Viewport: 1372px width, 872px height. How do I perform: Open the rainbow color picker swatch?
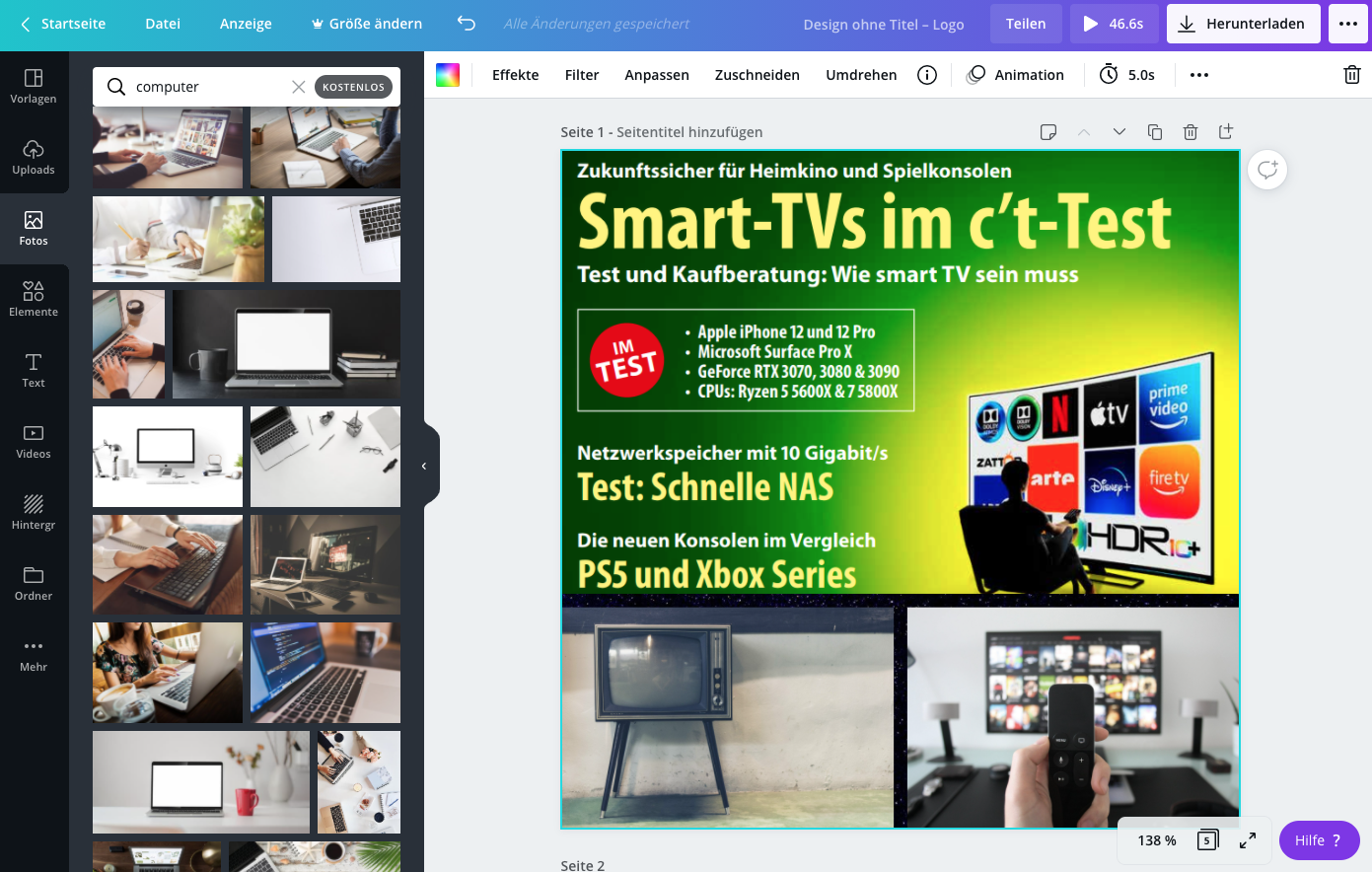(448, 75)
